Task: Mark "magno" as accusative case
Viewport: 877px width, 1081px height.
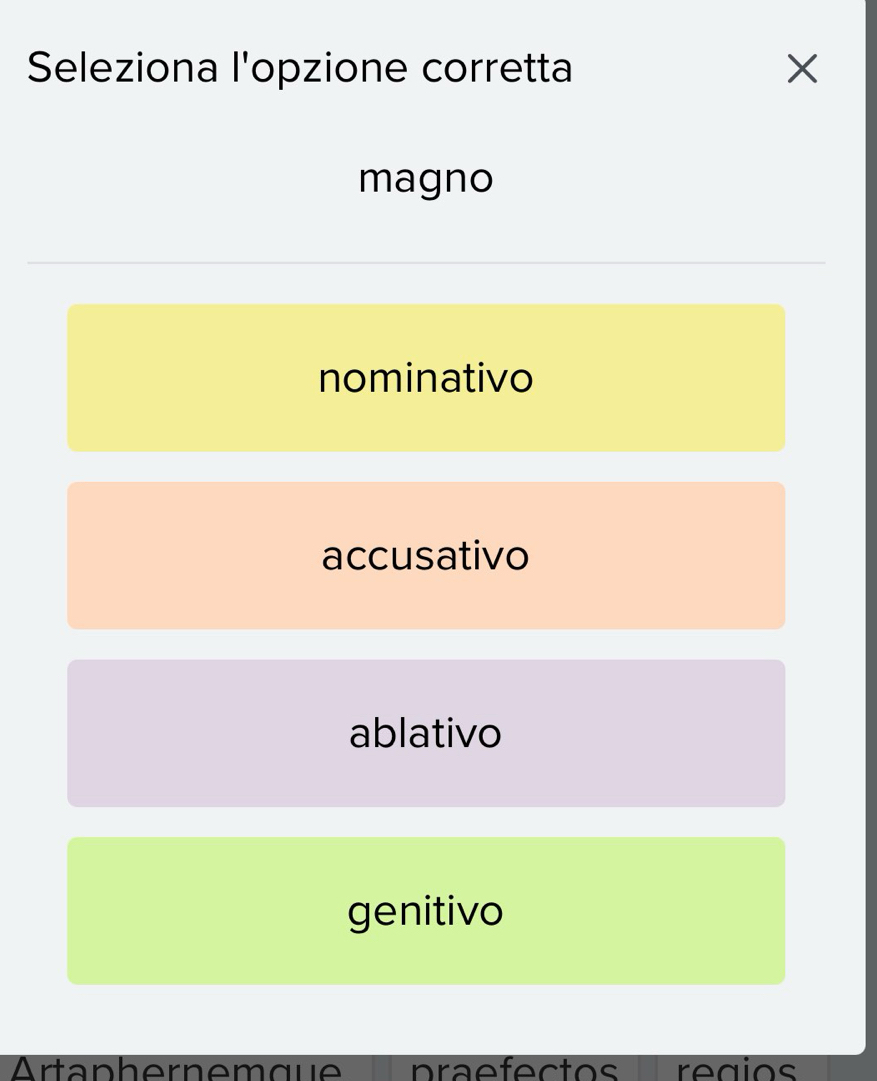Action: point(426,556)
